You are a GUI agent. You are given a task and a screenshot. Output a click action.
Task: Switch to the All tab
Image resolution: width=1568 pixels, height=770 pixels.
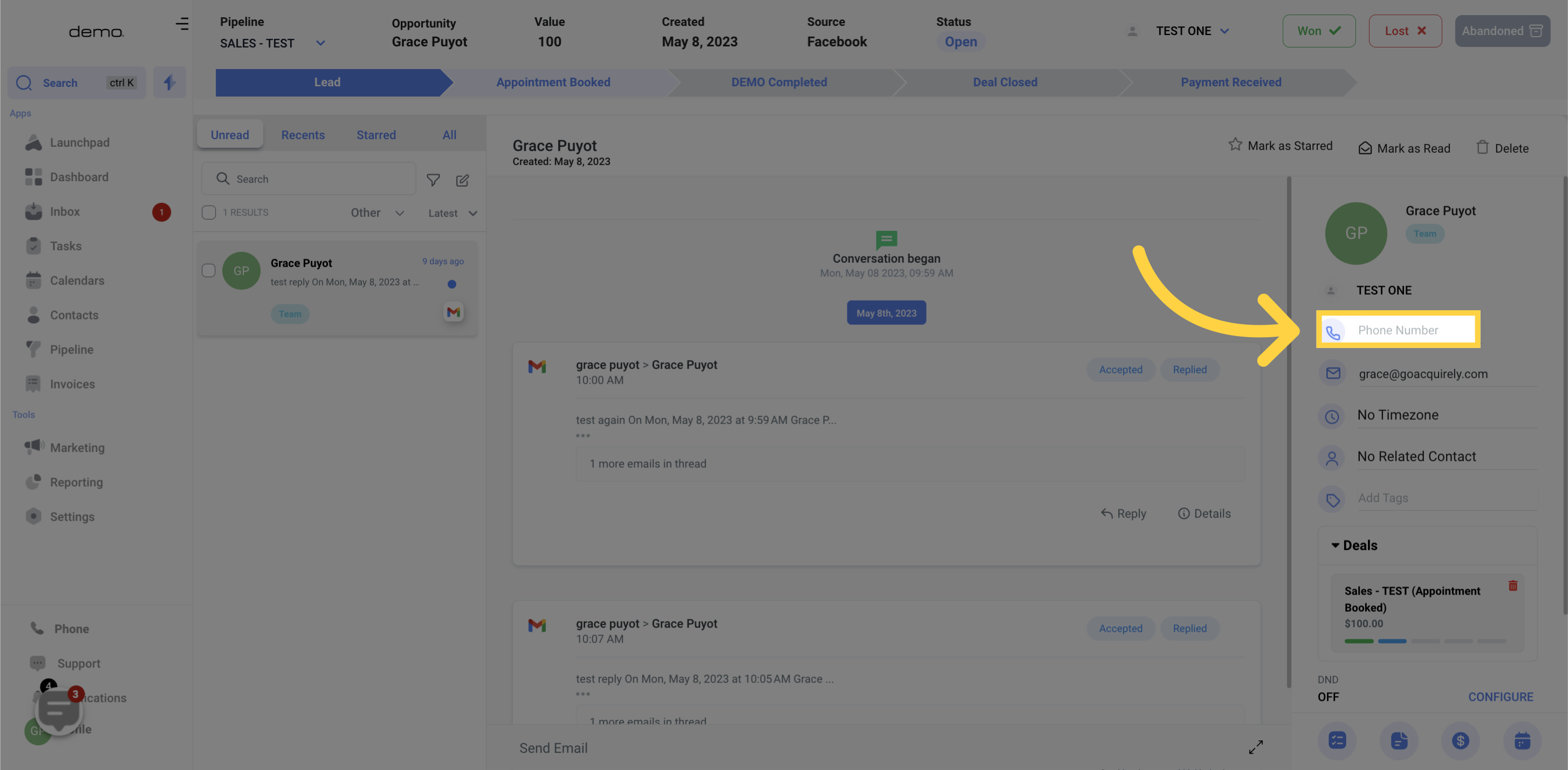click(x=449, y=134)
